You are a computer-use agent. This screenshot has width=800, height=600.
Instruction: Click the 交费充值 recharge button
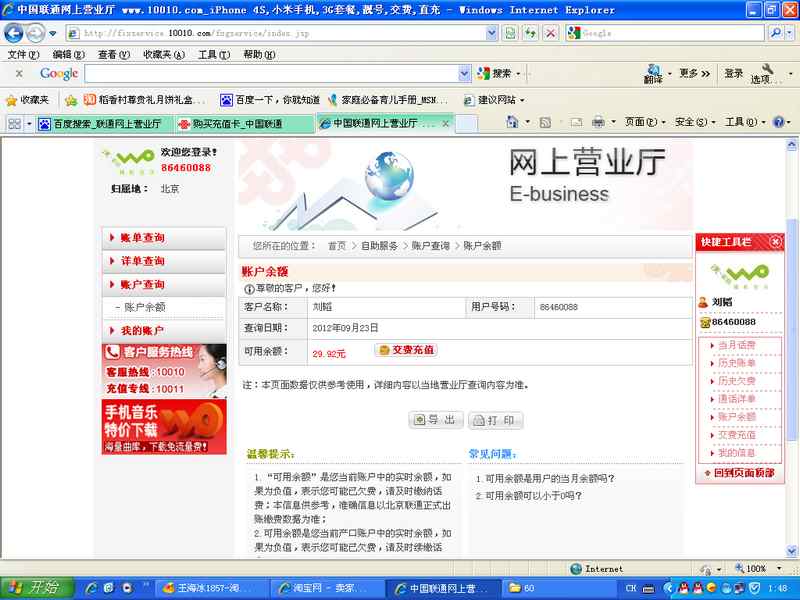click(x=406, y=350)
